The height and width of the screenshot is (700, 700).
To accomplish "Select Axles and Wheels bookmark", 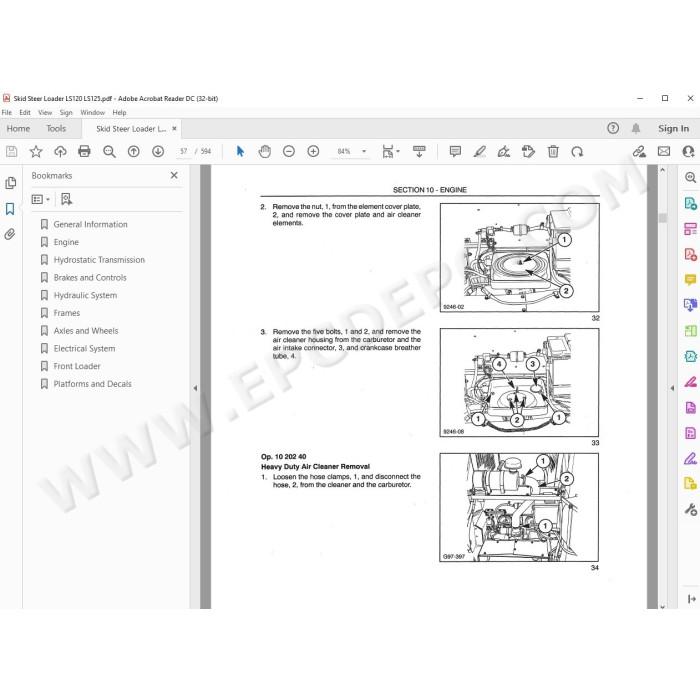I will click(86, 331).
